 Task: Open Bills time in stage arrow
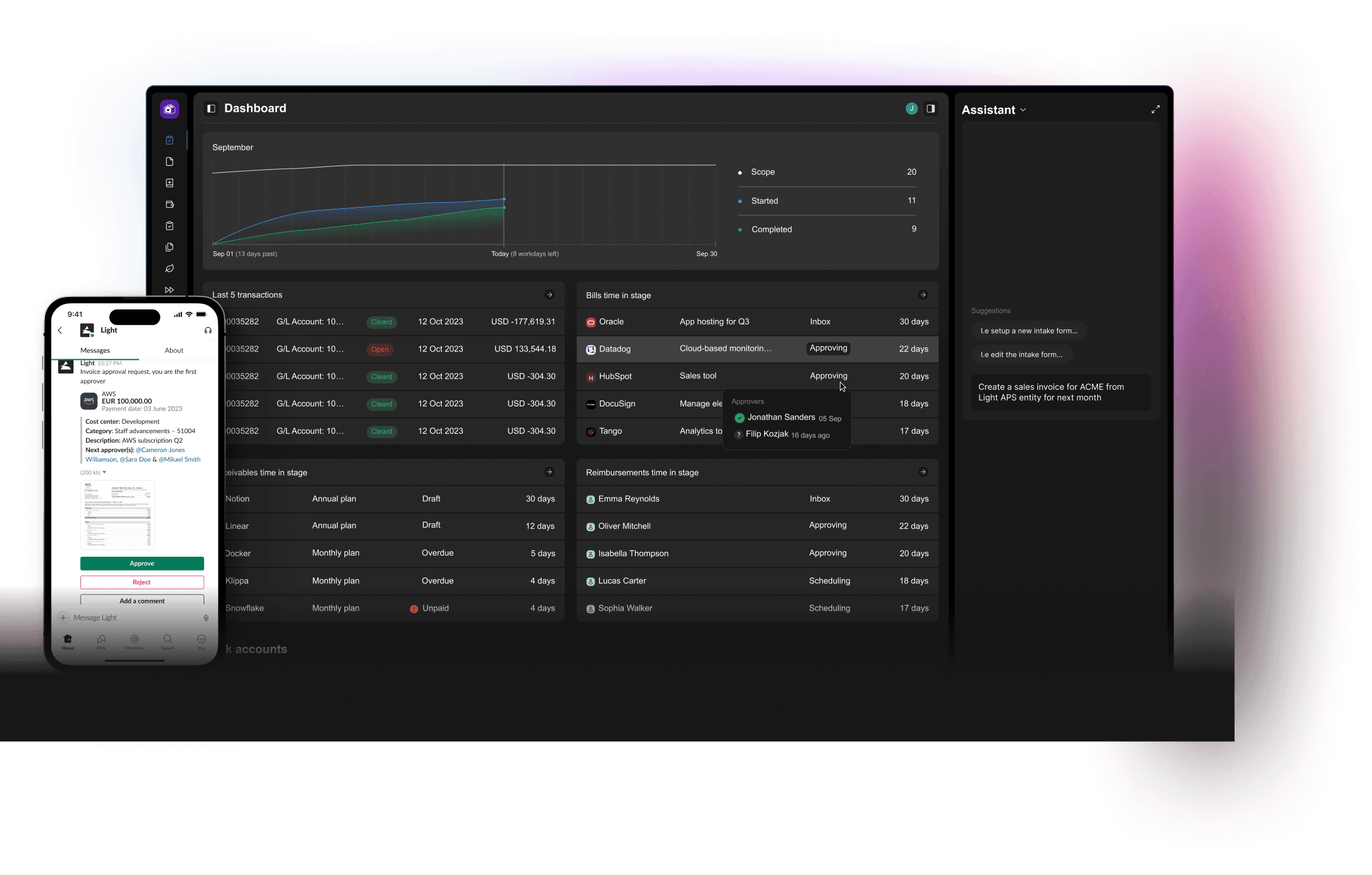[923, 295]
